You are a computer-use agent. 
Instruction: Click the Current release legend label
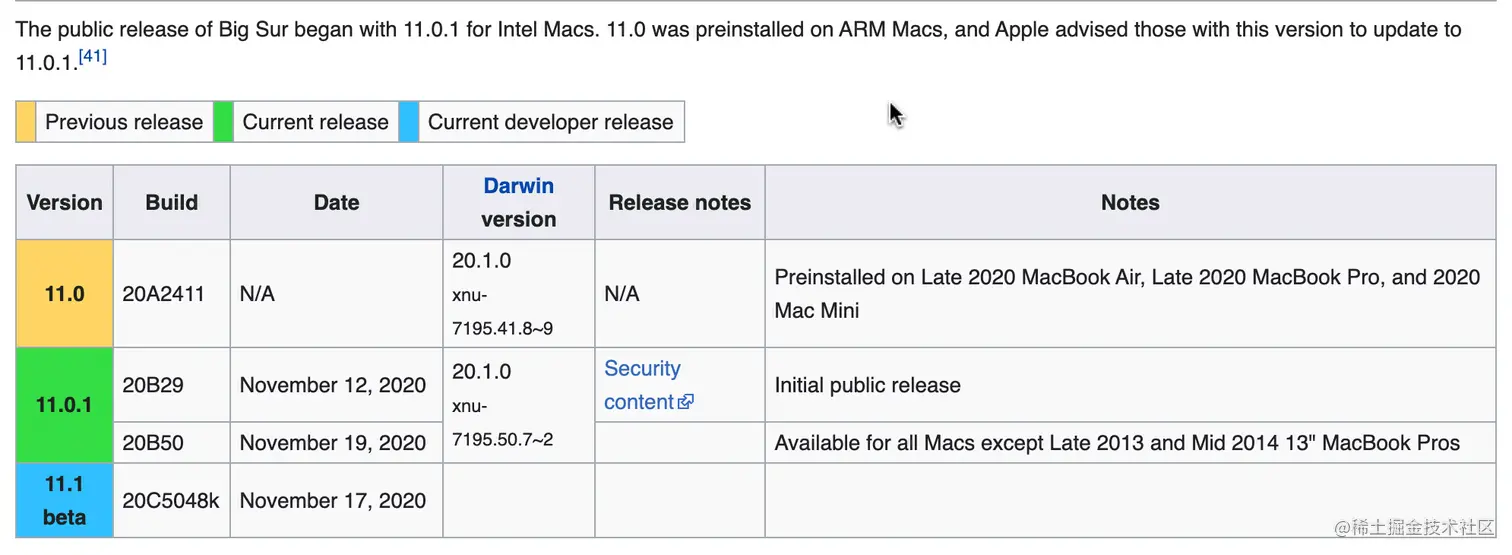[x=315, y=122]
